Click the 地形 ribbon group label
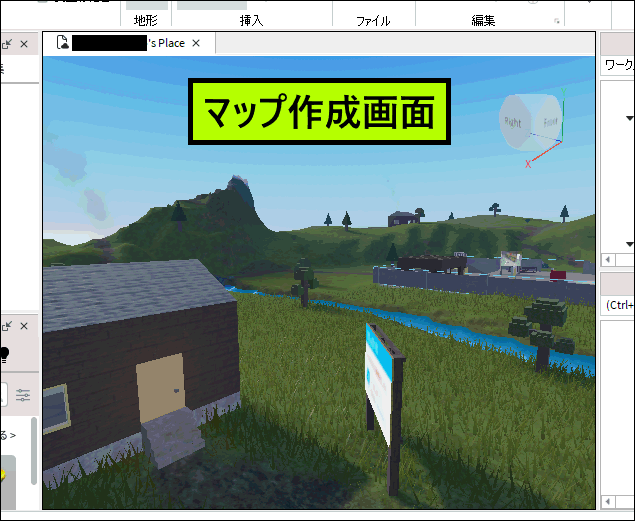 pos(146,20)
